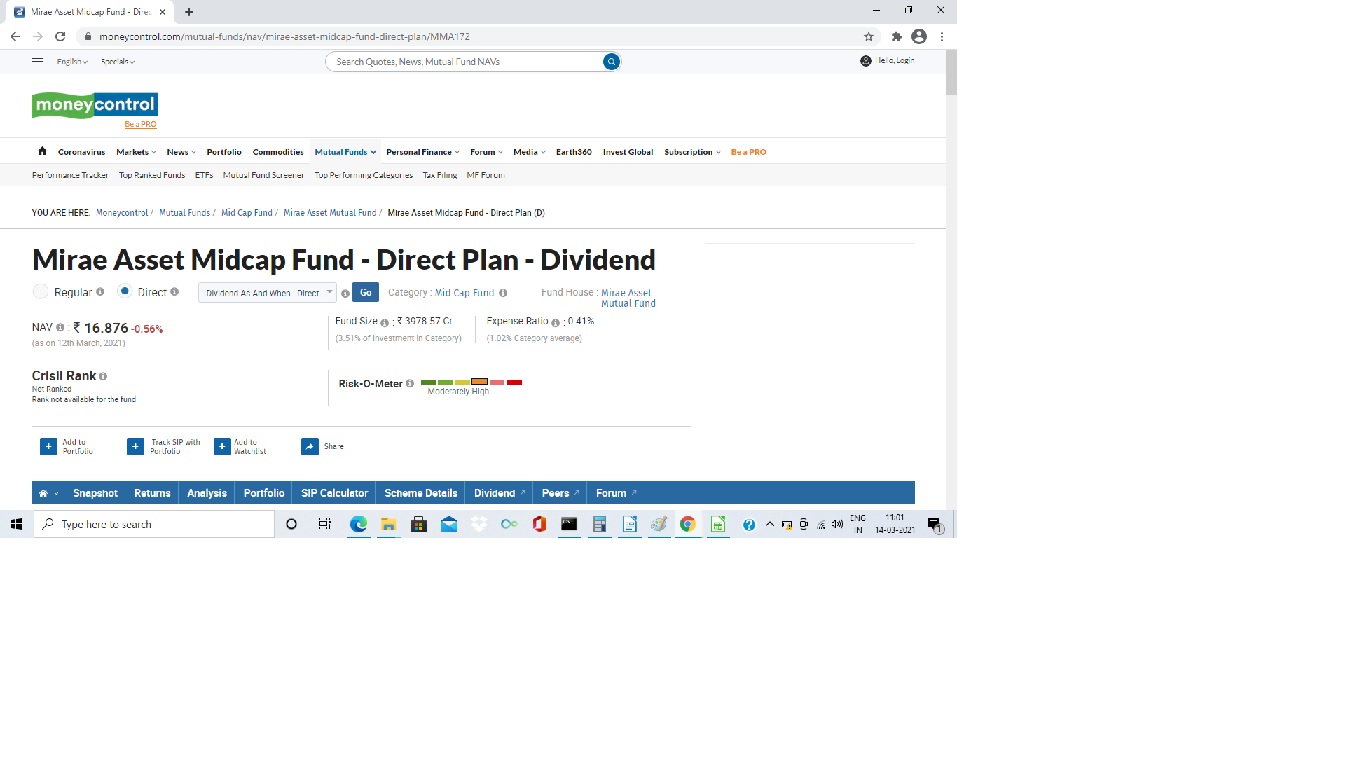Open the Snapshot tab
The width and height of the screenshot is (1366, 768).
tap(95, 493)
